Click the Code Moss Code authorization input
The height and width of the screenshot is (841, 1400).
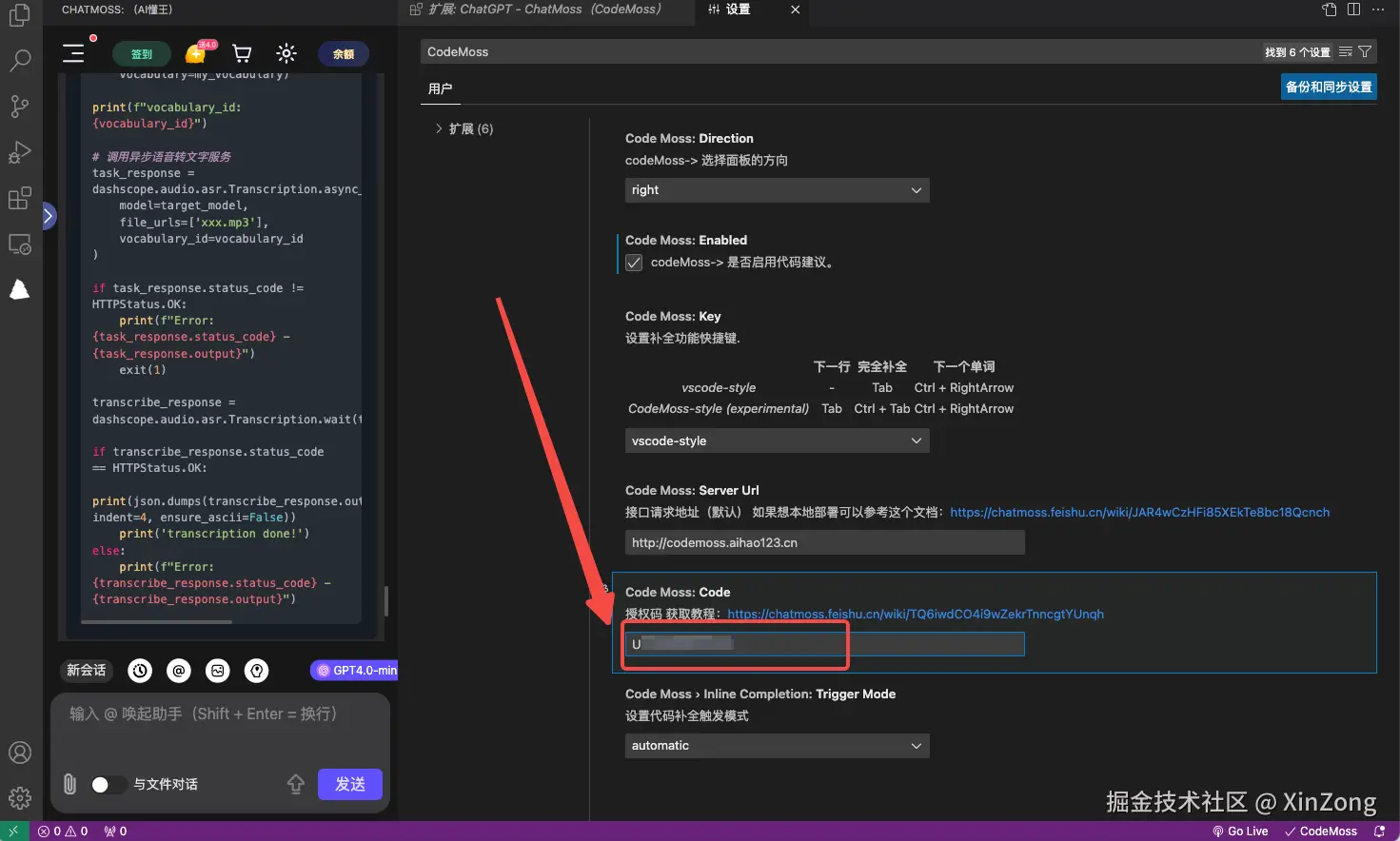coord(824,644)
